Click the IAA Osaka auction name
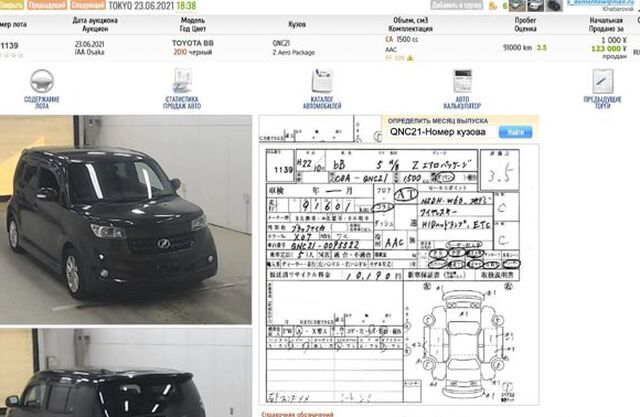 (89, 52)
